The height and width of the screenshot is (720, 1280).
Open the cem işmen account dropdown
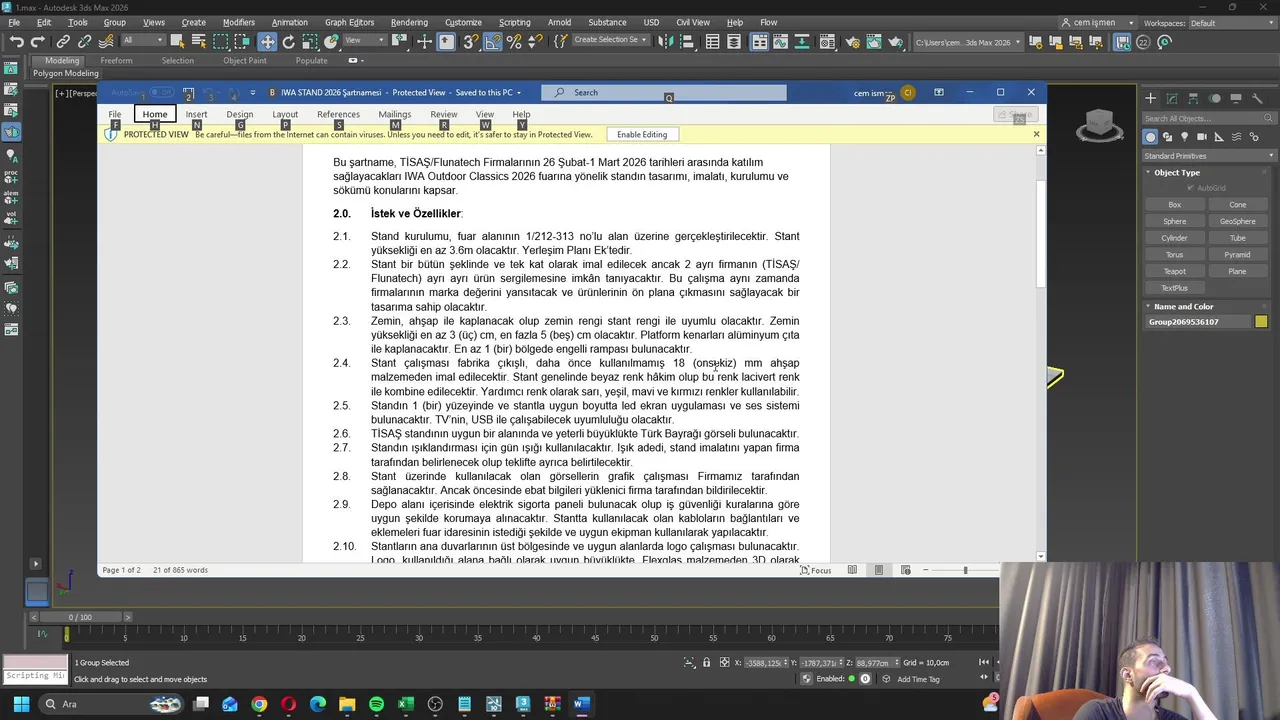click(x=1097, y=23)
